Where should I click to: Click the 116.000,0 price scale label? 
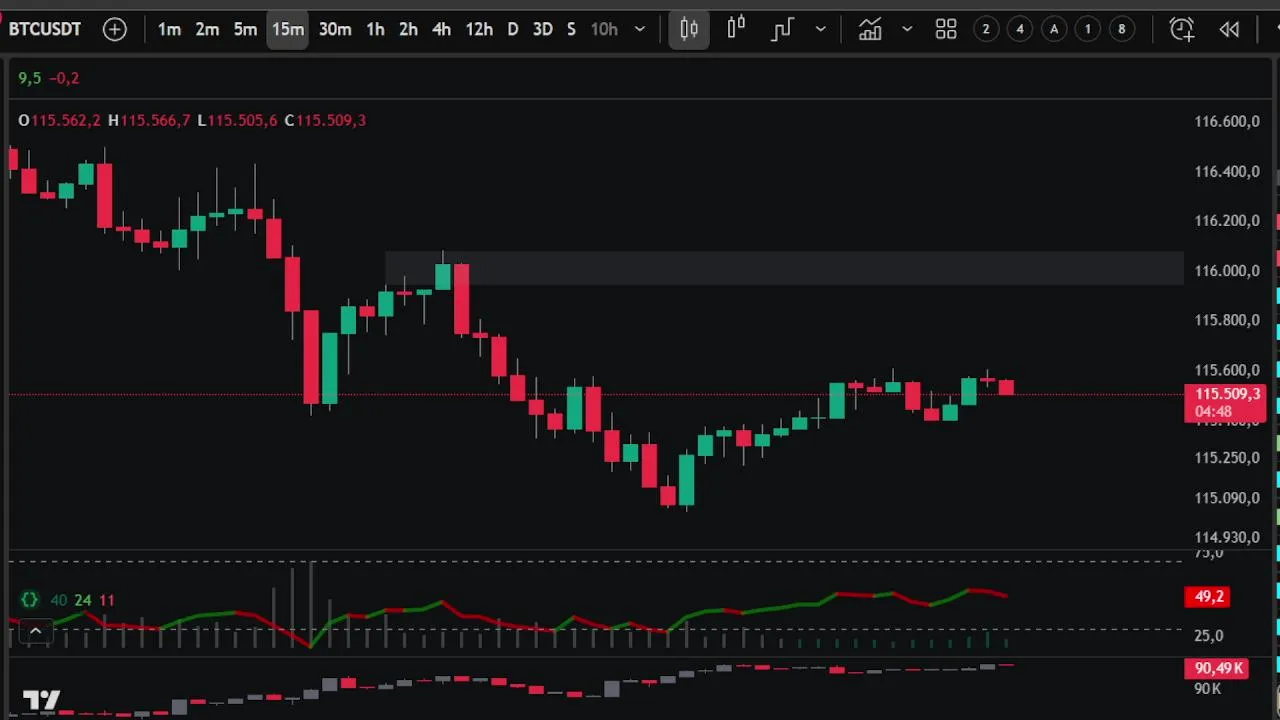pos(1227,270)
